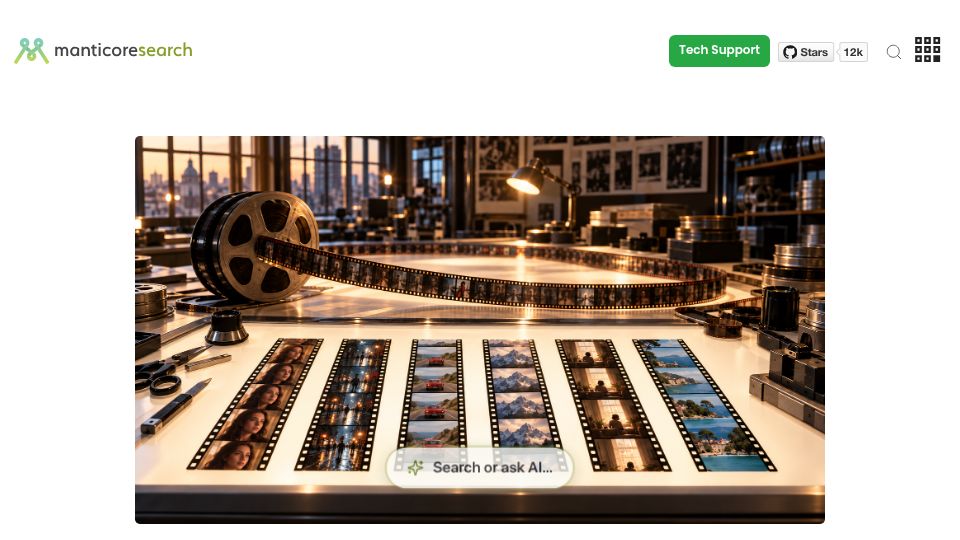Viewport: 960px width, 540px height.
Task: Click the film editing hero image
Action: (x=480, y=330)
